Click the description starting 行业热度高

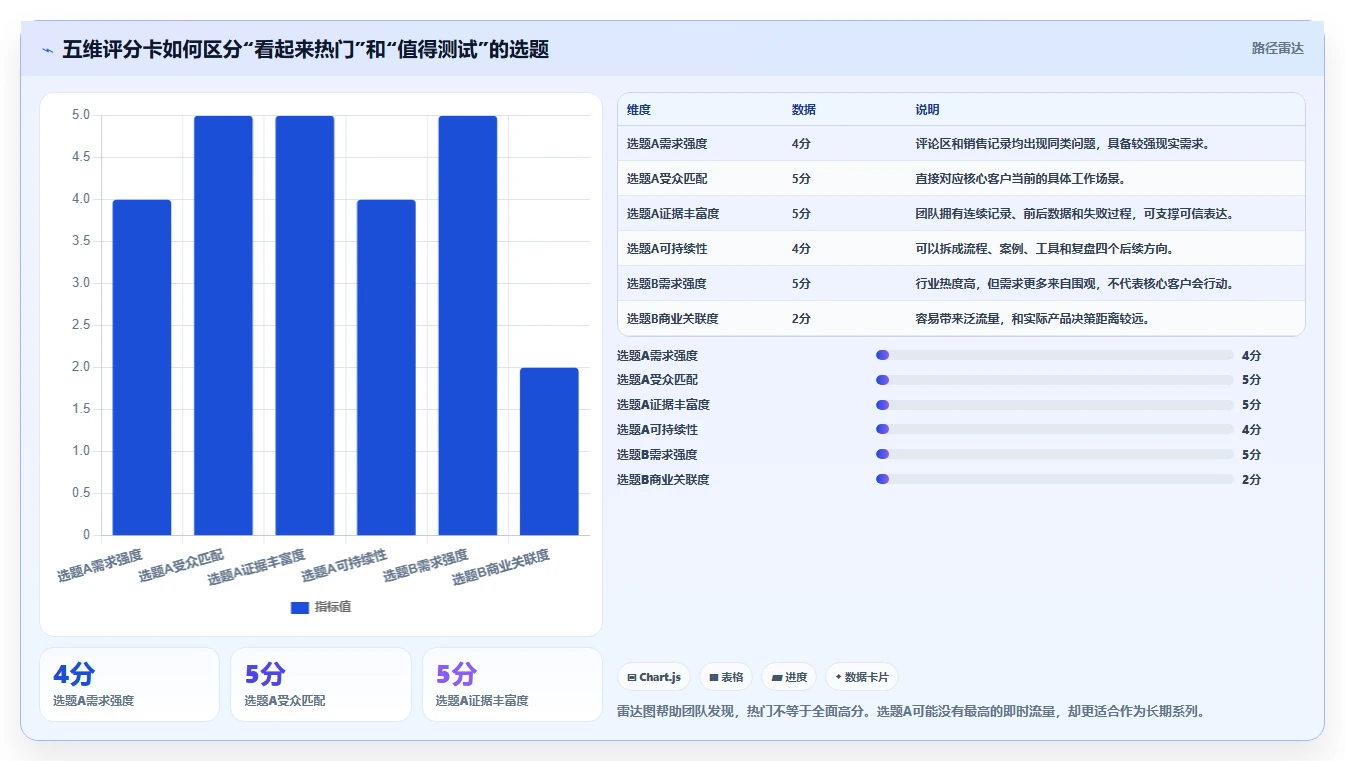point(1075,284)
